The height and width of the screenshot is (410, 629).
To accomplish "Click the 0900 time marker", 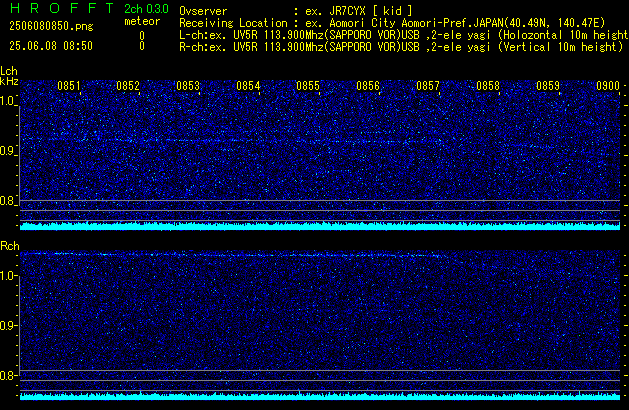I will (x=608, y=86).
